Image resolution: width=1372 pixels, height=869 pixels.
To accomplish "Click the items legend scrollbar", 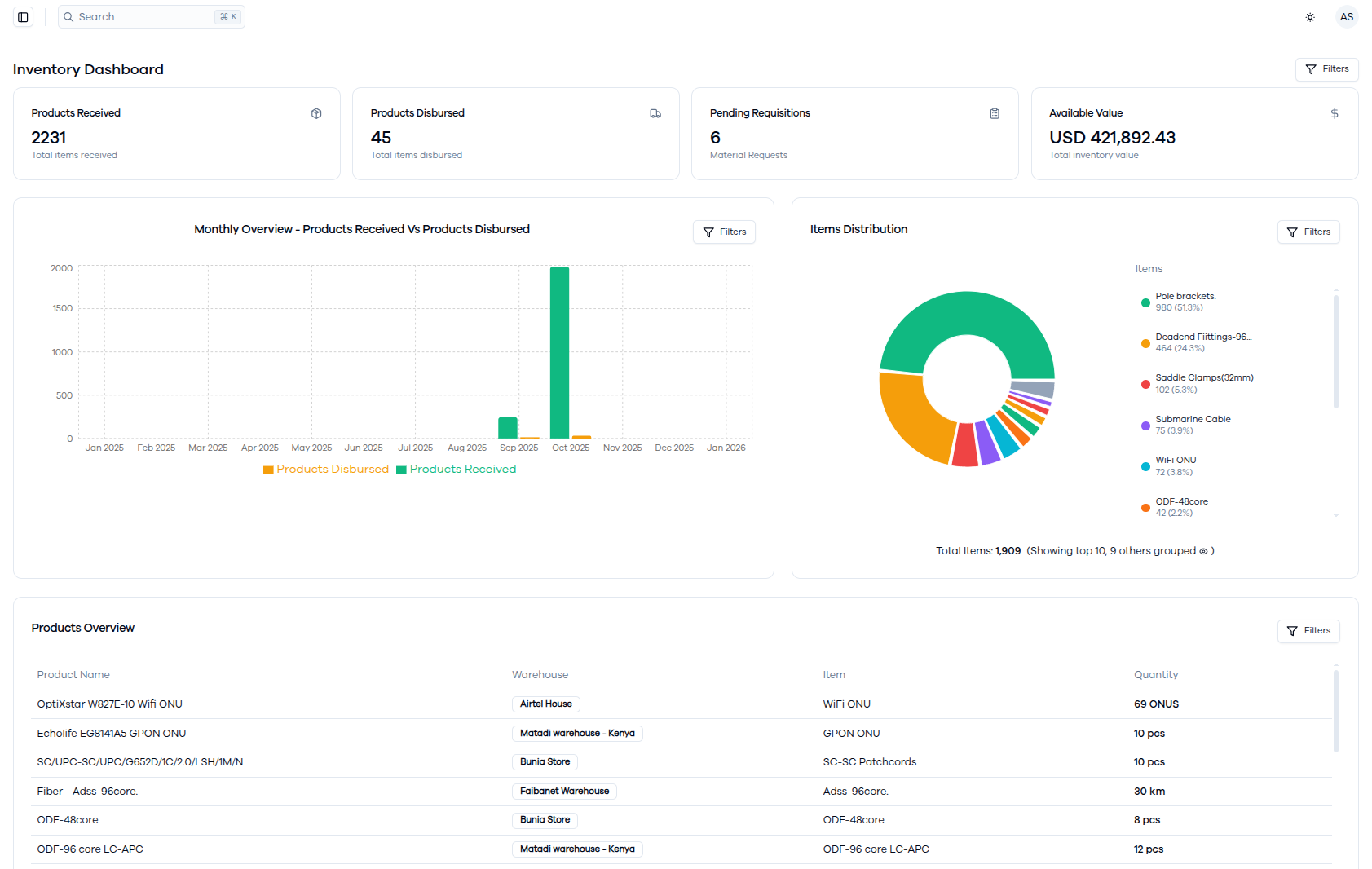I will pos(1336,351).
